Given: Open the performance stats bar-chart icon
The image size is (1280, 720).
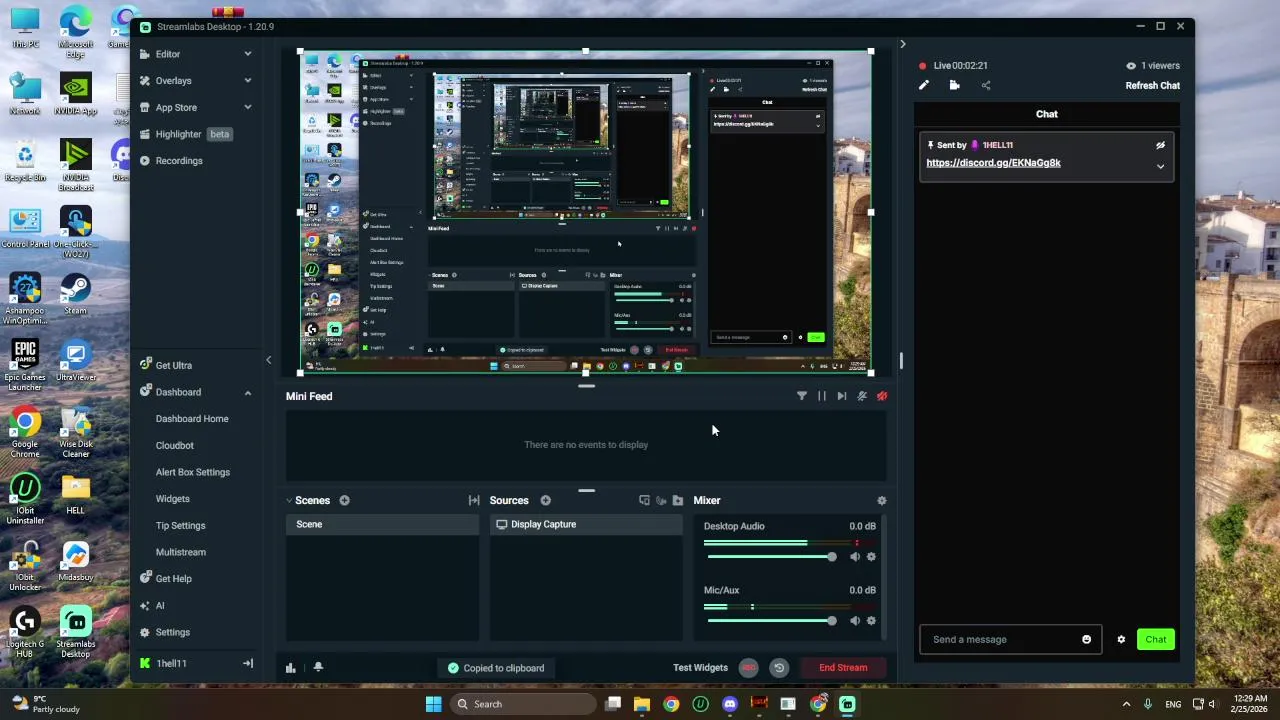Looking at the screenshot, I should pos(291,668).
